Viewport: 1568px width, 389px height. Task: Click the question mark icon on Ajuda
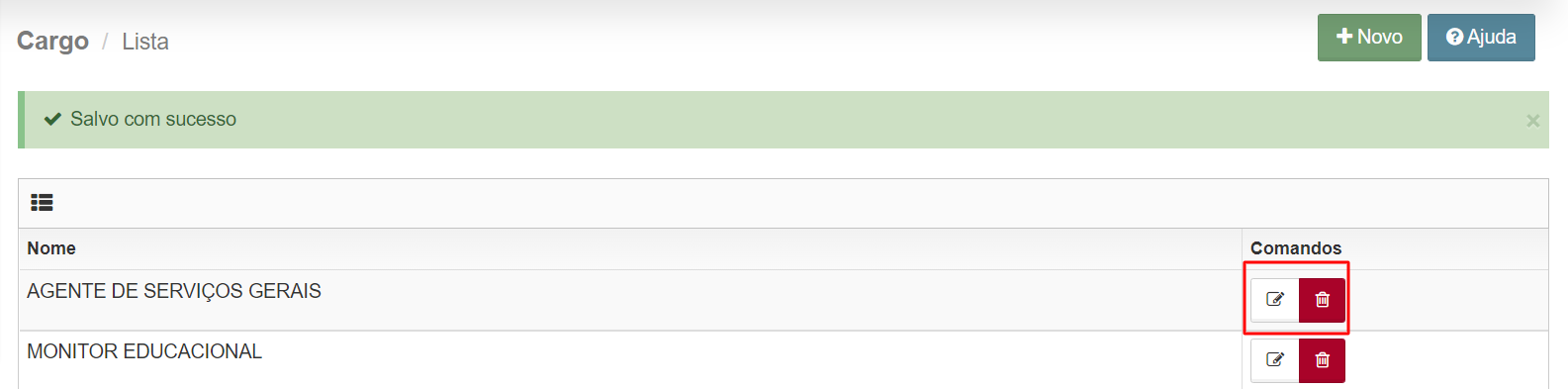tap(1454, 37)
